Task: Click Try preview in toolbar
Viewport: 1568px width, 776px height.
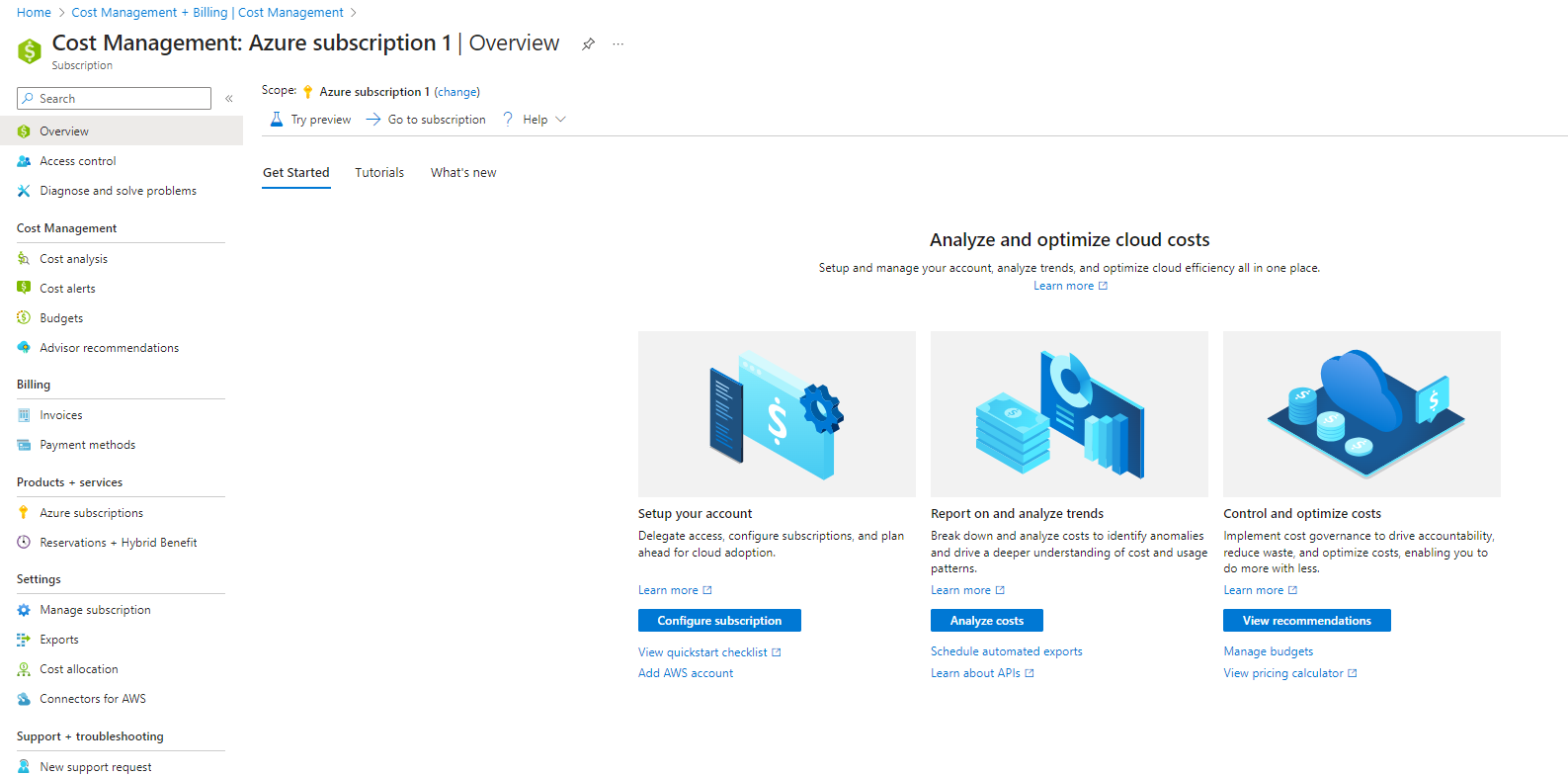Action: pos(310,120)
